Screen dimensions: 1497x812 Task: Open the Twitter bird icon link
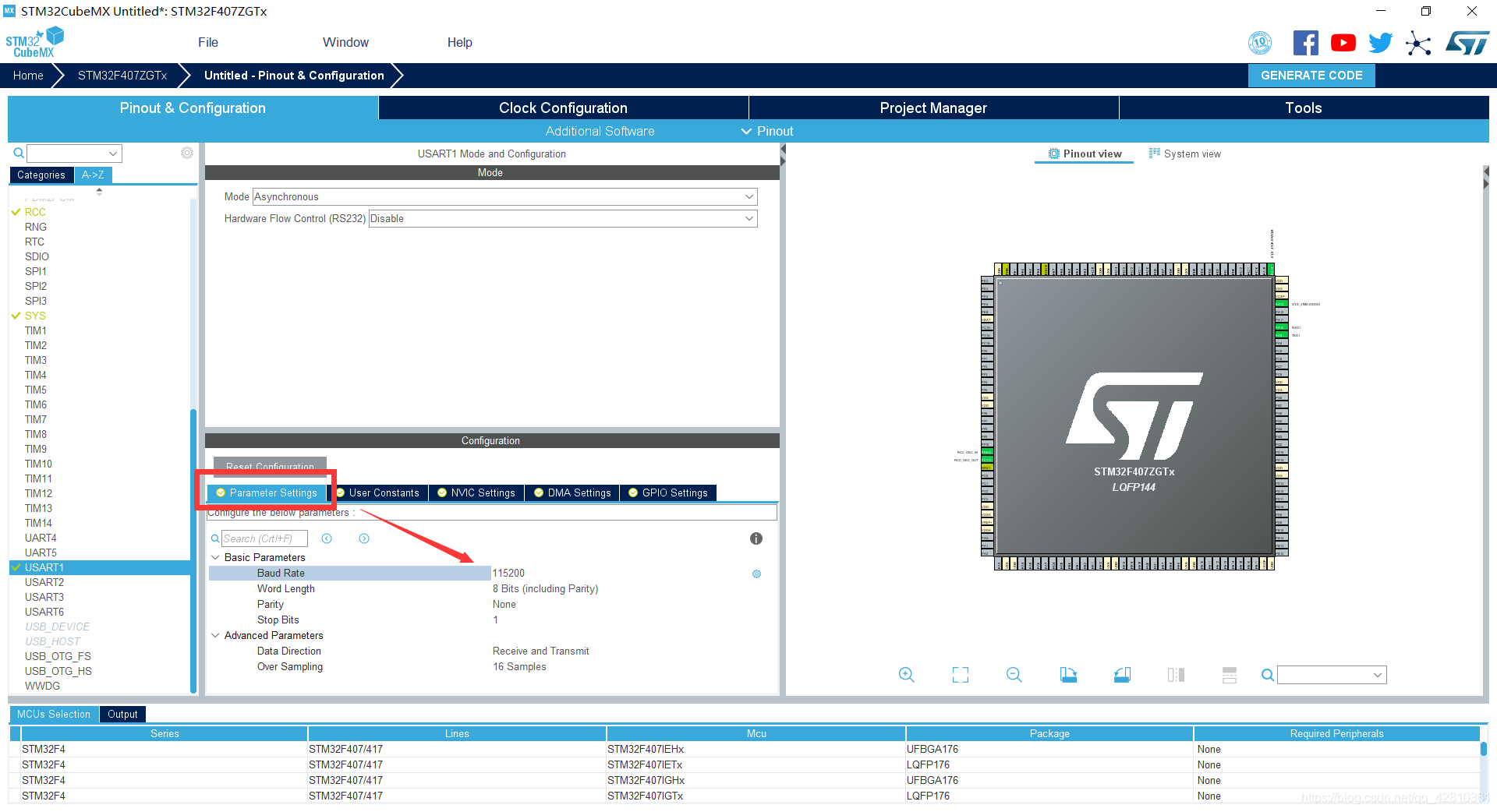[x=1380, y=43]
